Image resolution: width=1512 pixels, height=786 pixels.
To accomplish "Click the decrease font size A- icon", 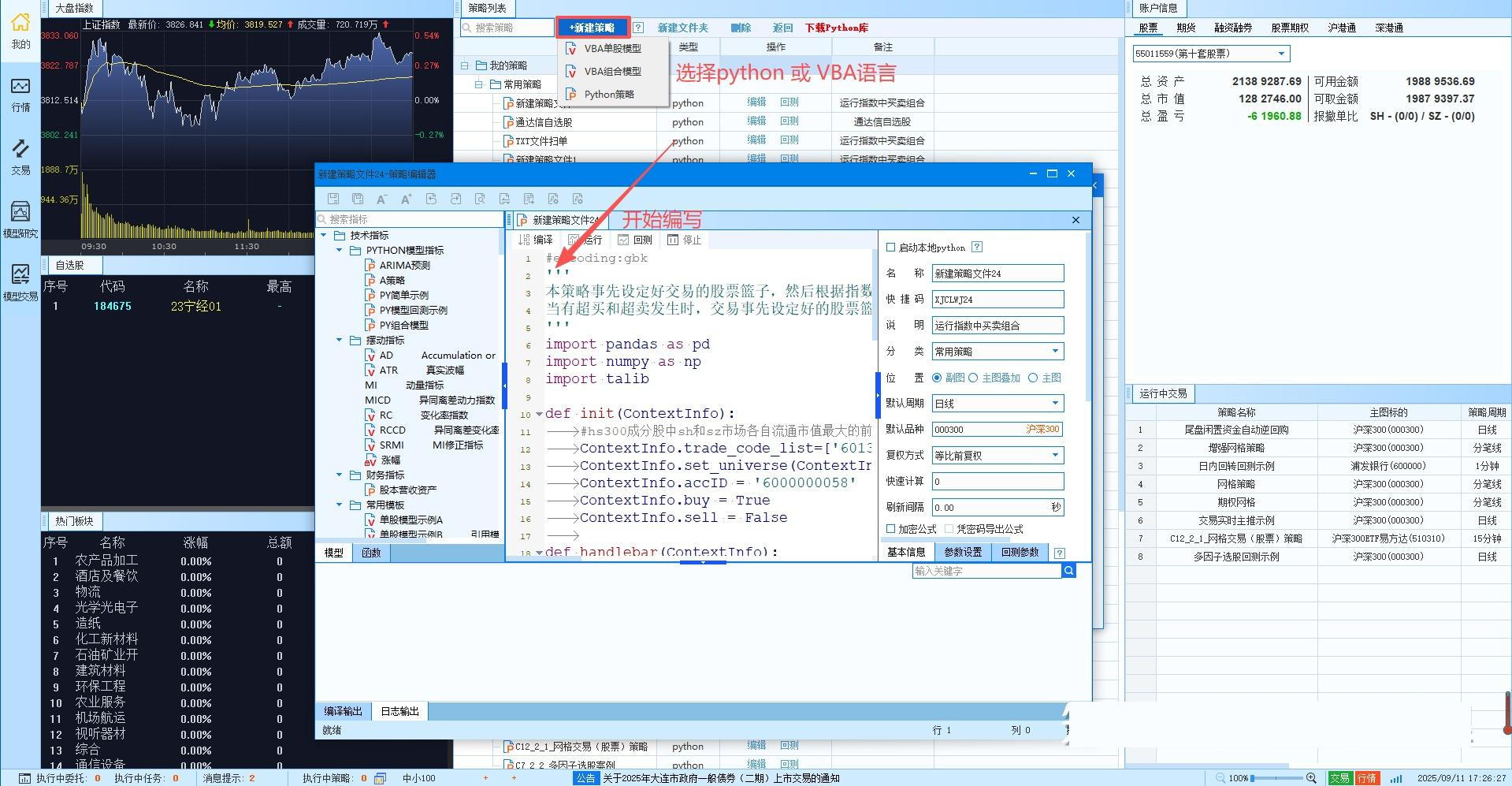I will coord(382,199).
